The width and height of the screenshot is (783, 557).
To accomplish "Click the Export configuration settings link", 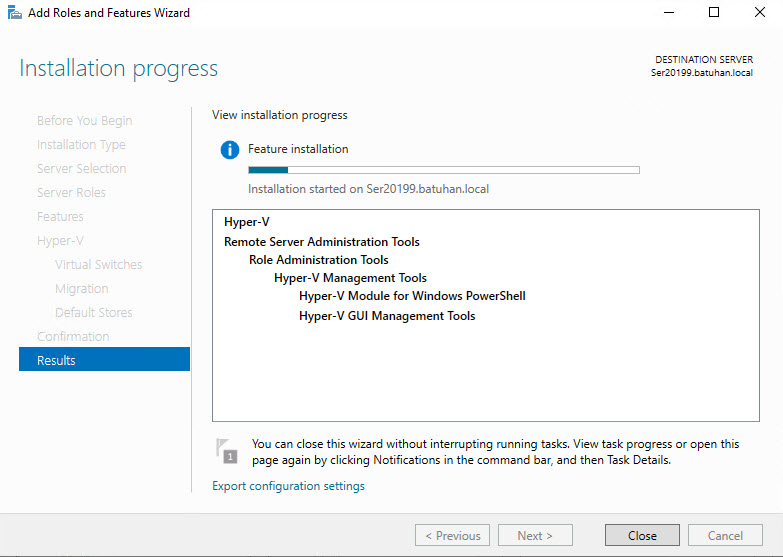I will pos(288,486).
